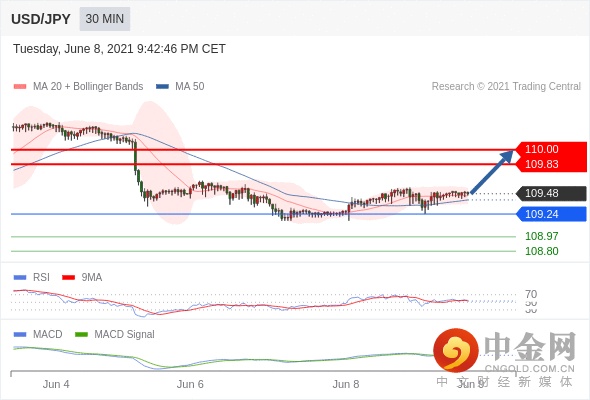
Task: Click the blue upward forecast arrow
Action: click(491, 172)
